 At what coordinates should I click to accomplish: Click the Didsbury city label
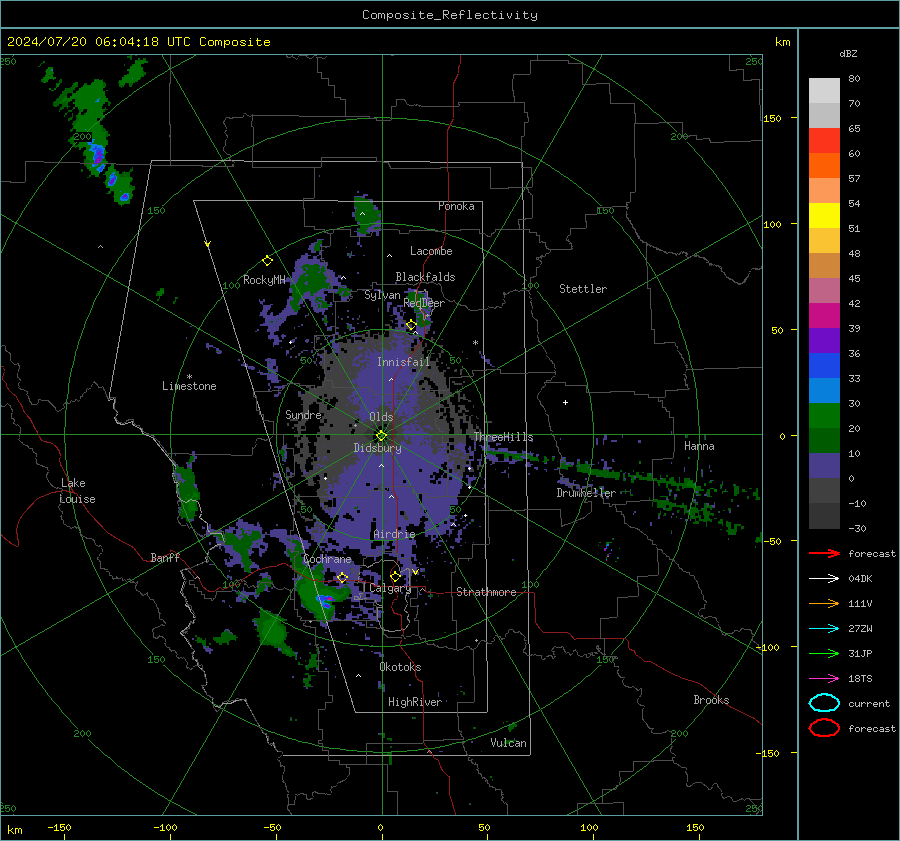tap(378, 448)
